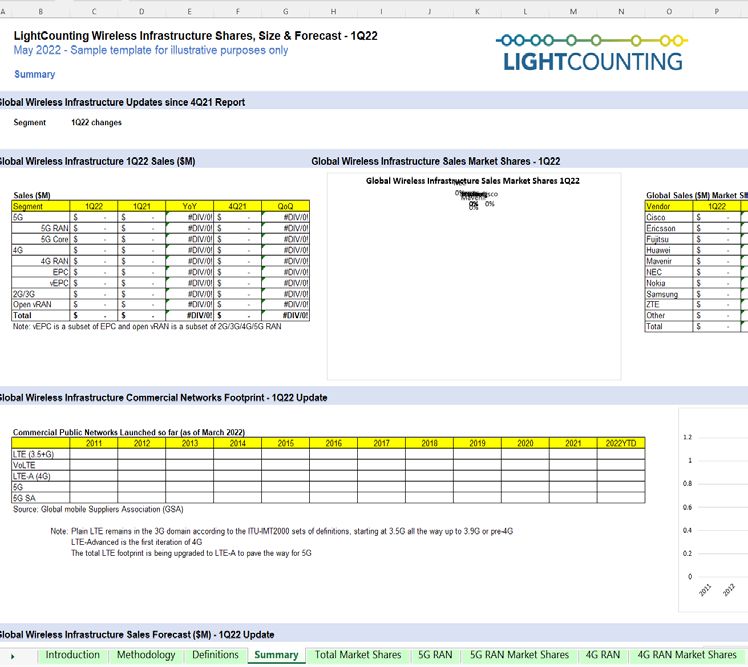Select the NEC vendor cell
Screen dimensions: 748x667
tap(668, 272)
